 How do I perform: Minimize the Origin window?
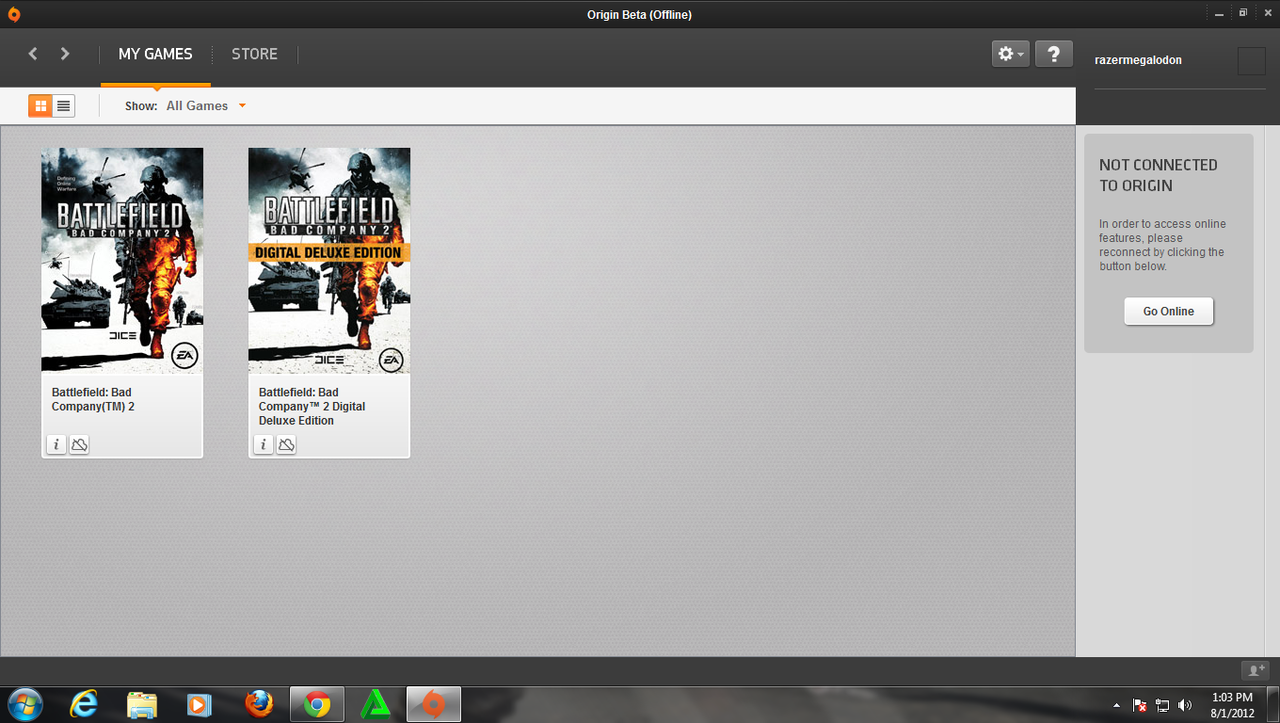(x=1218, y=13)
